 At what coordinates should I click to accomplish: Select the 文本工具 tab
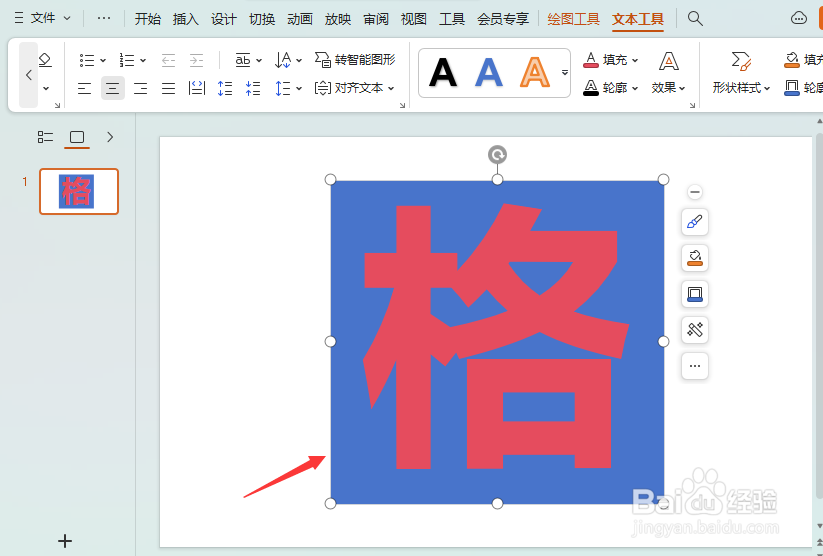638,19
